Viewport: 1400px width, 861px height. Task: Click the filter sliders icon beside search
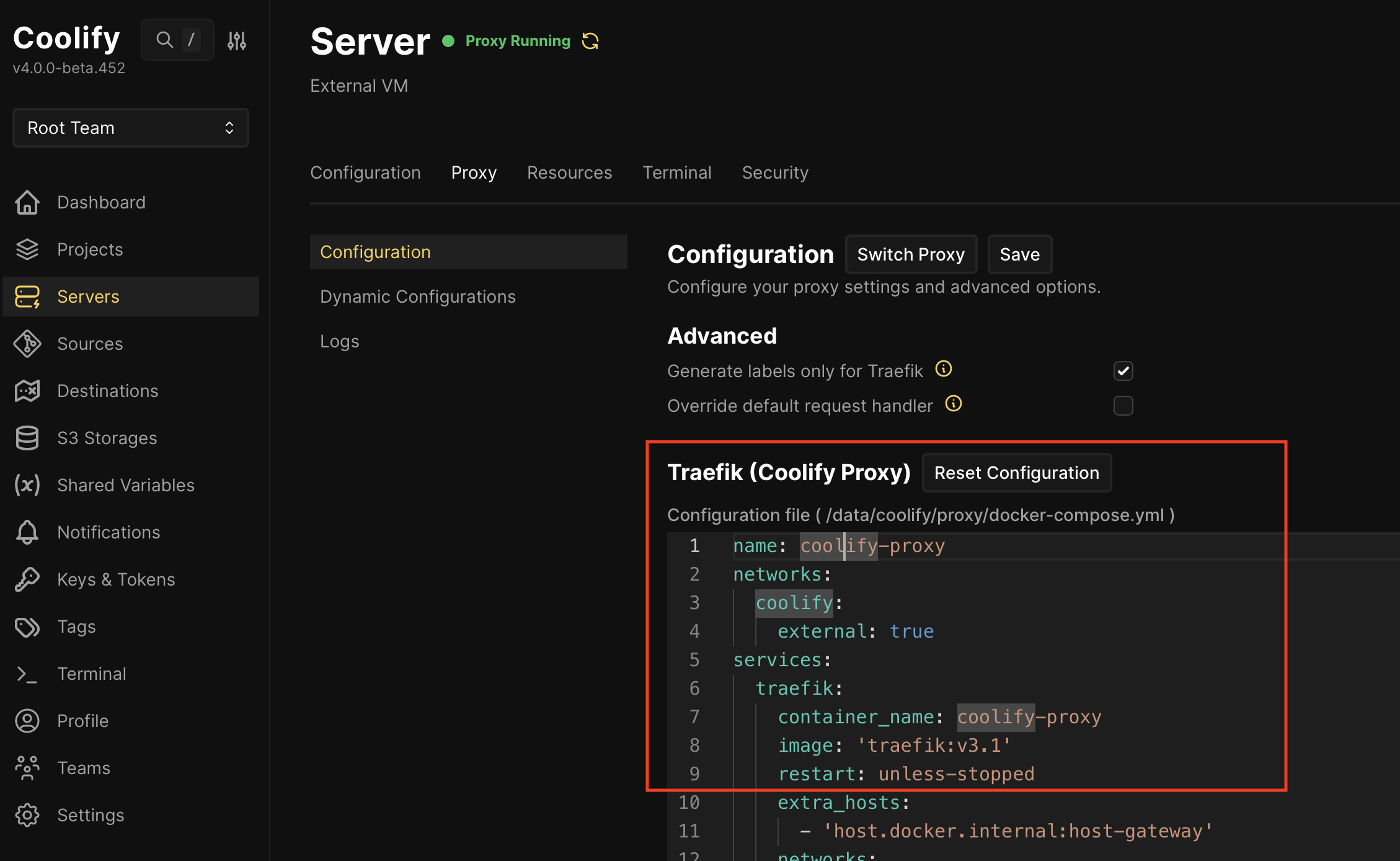(236, 40)
